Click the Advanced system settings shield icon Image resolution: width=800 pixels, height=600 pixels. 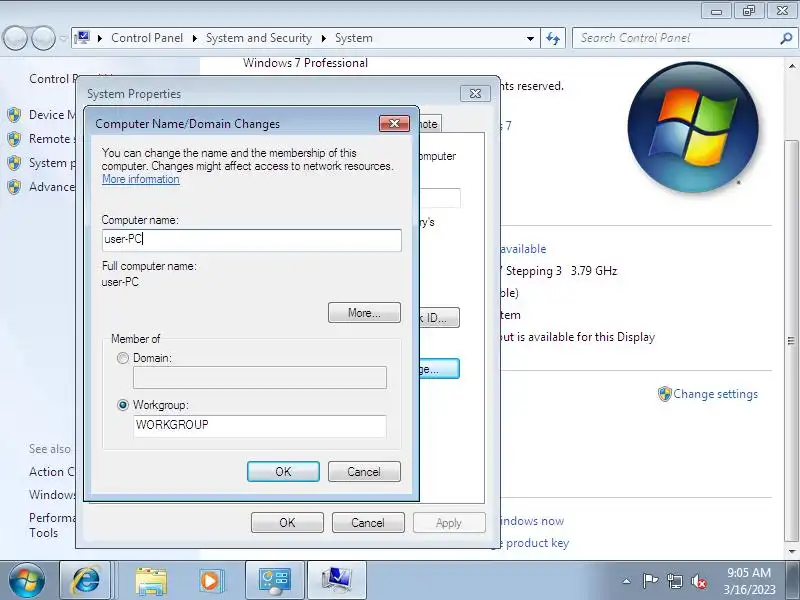tap(14, 187)
